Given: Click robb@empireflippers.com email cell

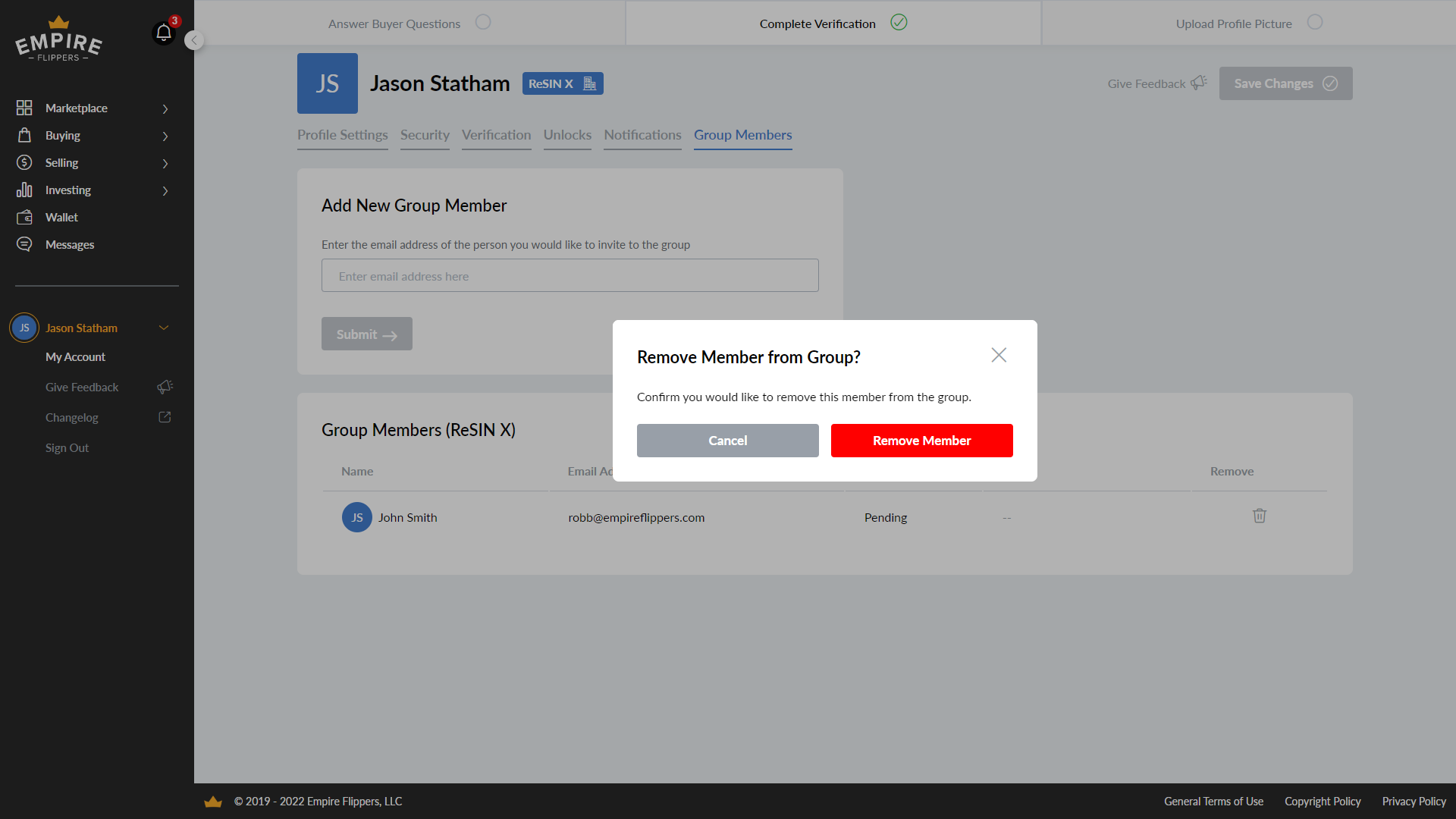Looking at the screenshot, I should click(636, 517).
